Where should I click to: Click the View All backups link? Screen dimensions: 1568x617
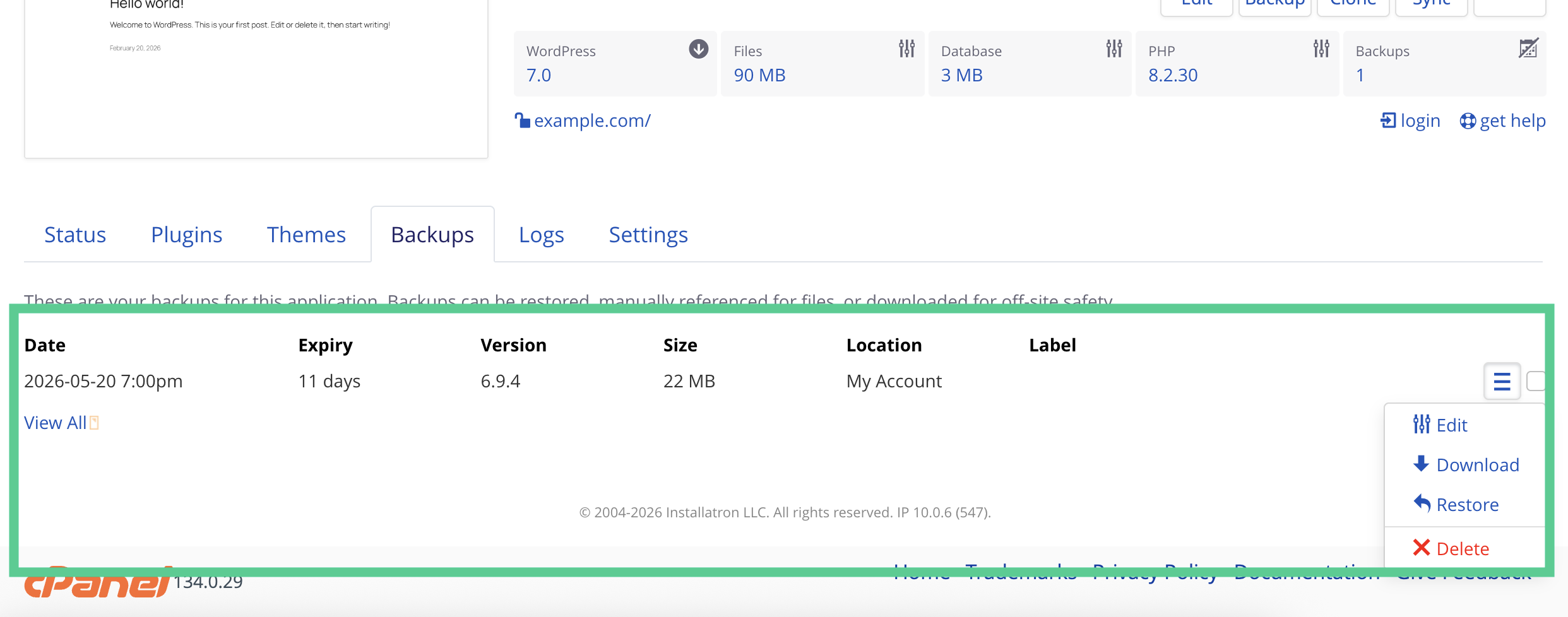[55, 422]
